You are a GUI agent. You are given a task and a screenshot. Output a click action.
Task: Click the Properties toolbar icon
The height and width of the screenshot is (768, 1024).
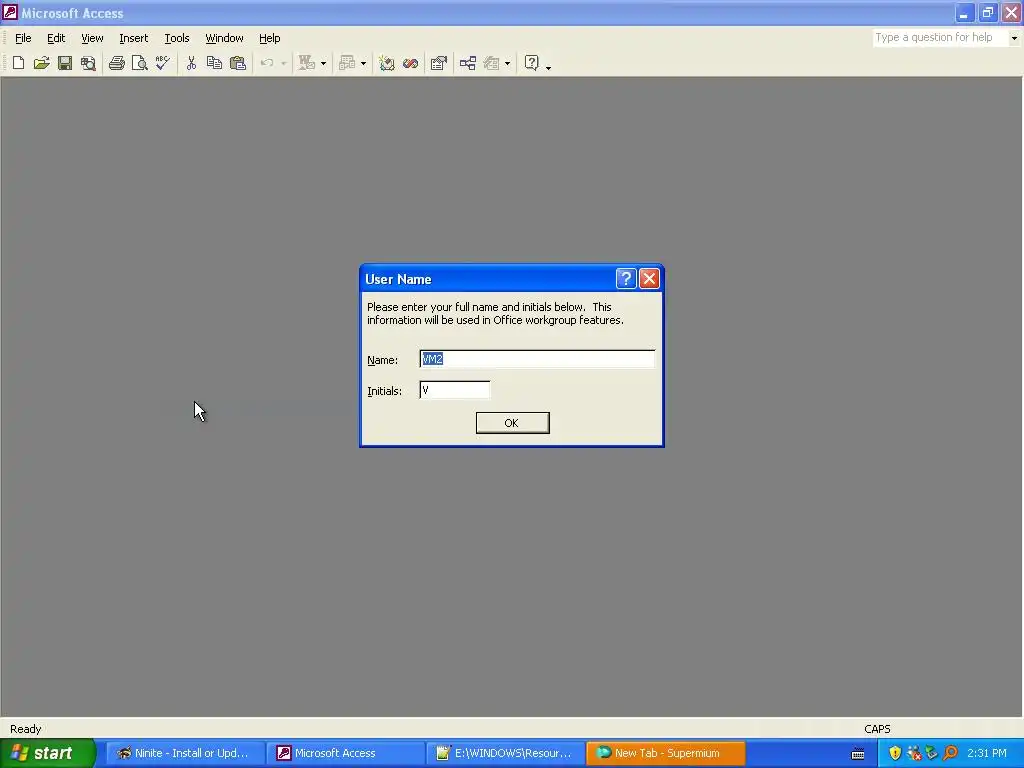(439, 63)
